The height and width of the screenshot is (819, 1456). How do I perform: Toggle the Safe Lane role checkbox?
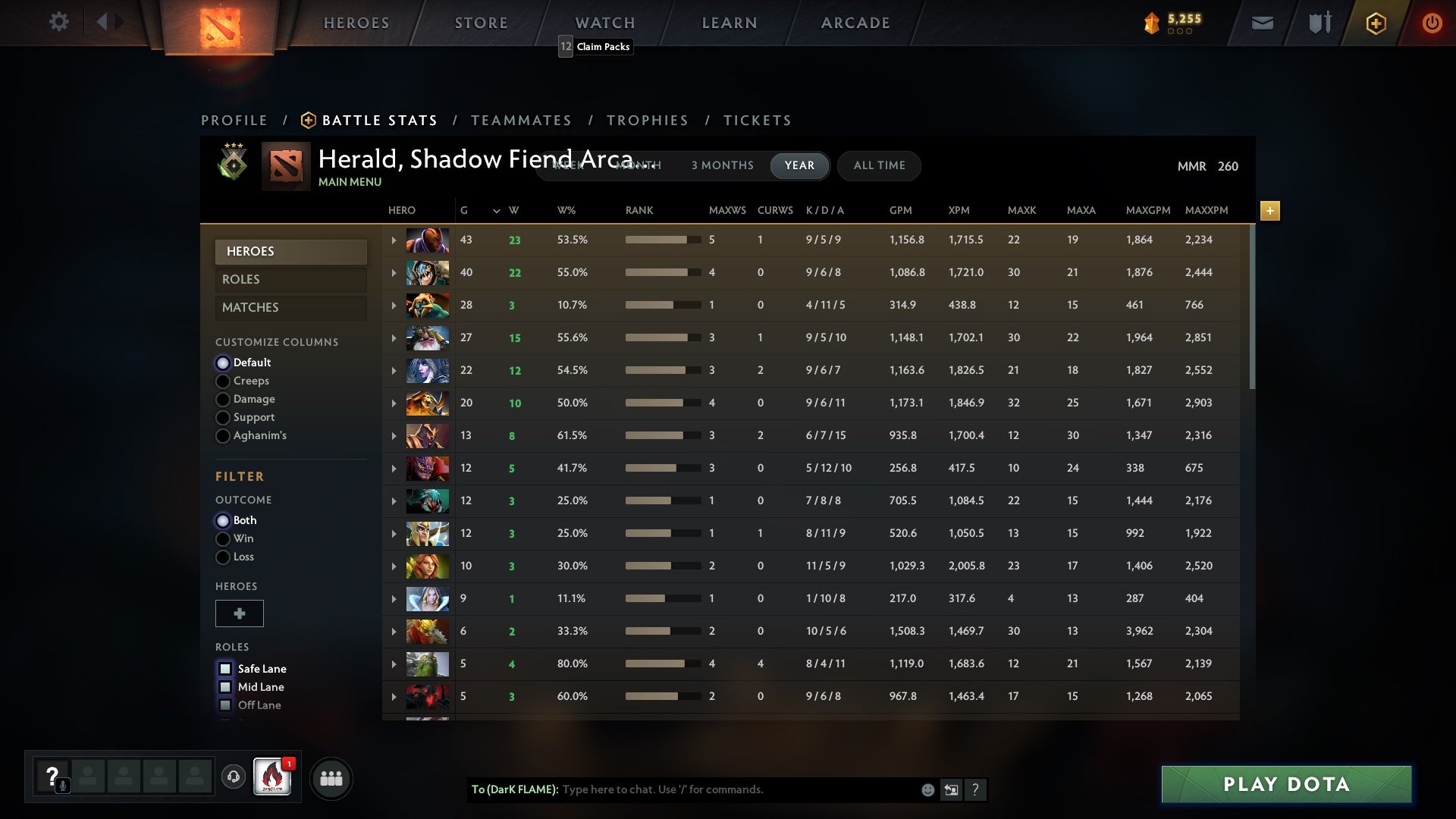click(225, 669)
